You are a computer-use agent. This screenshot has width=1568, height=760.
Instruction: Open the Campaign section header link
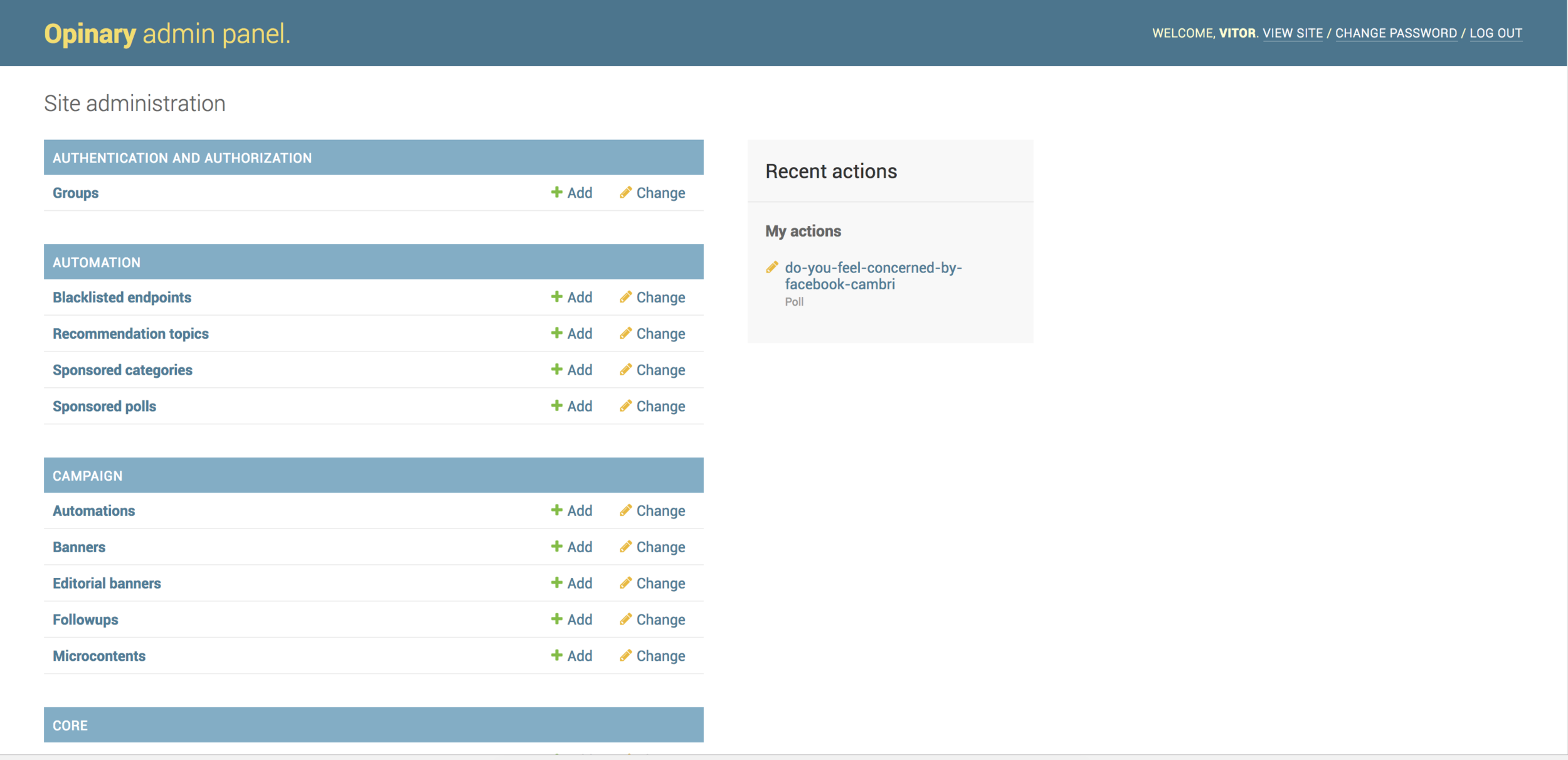[x=88, y=476]
